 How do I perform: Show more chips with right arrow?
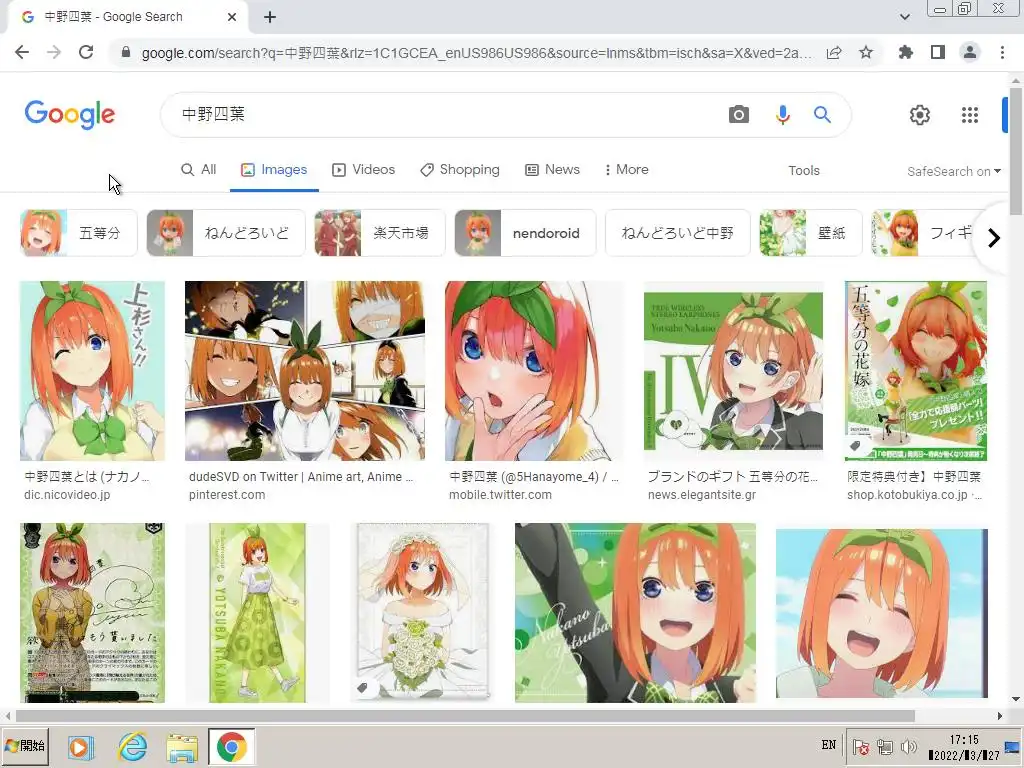tap(994, 238)
